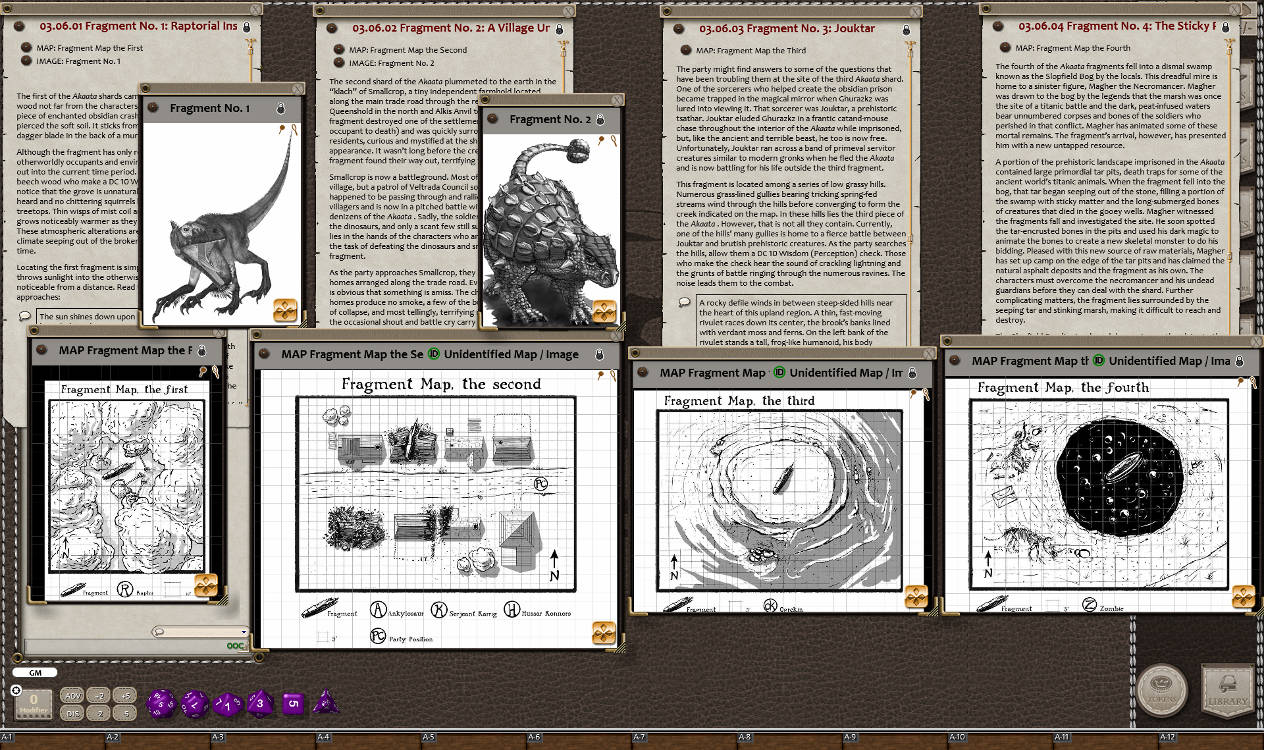Viewport: 1264px width, 750px height.
Task: Roll the purple d20 die
Action: [160, 703]
